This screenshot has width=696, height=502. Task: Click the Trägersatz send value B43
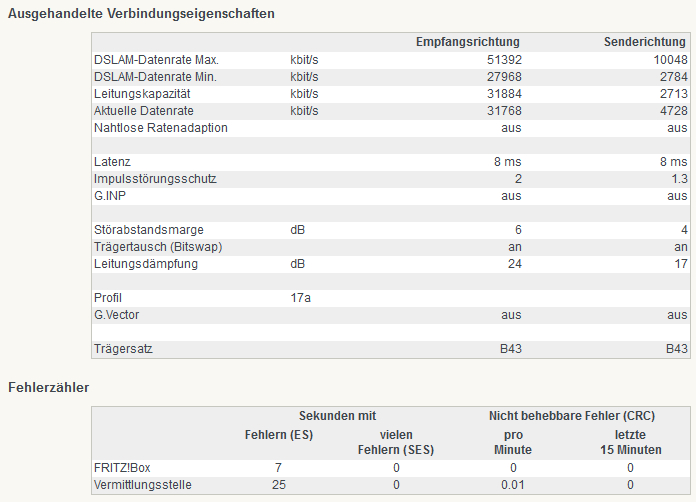[x=677, y=349]
